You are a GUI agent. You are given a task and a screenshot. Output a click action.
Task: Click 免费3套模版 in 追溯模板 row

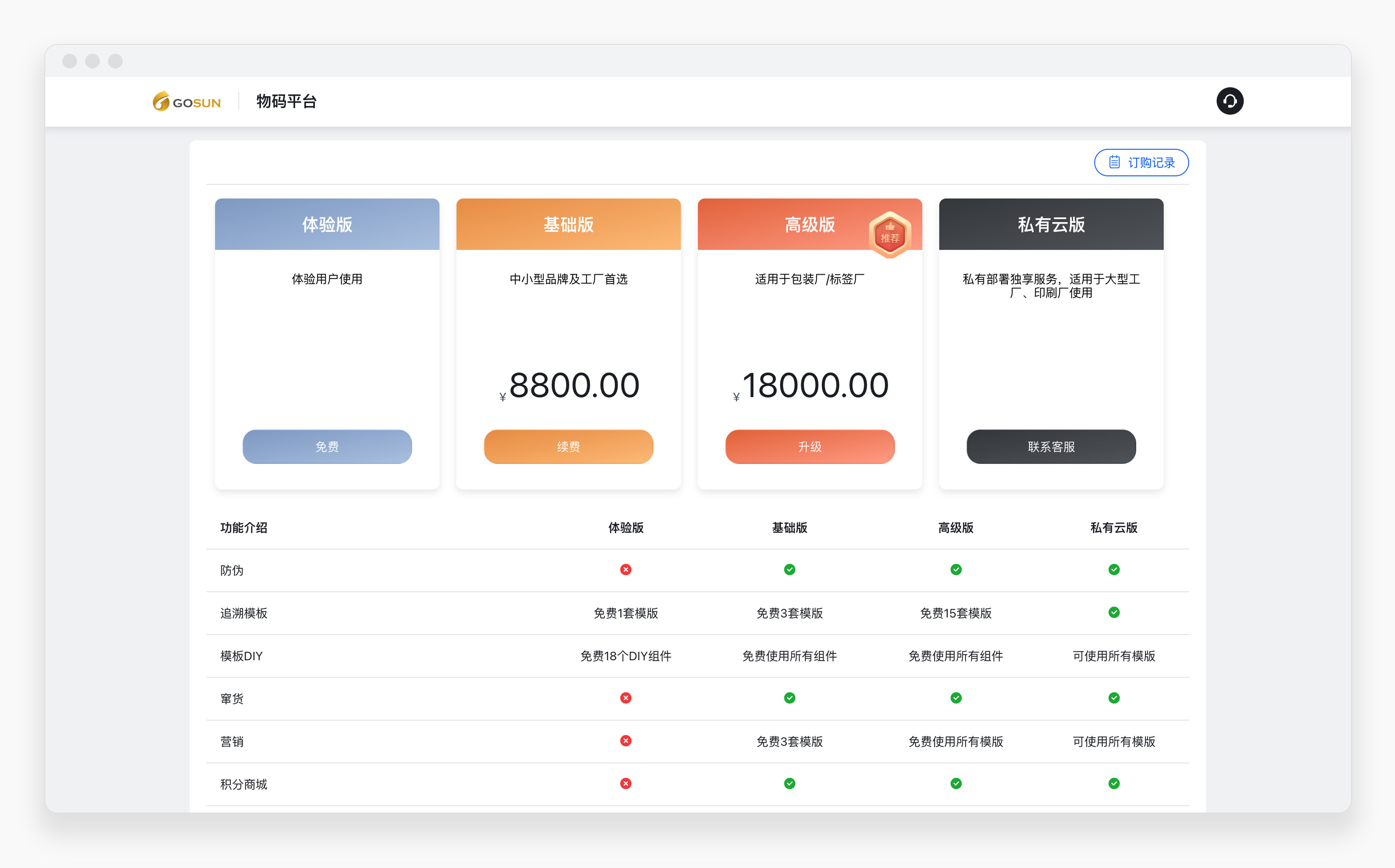pyautogui.click(x=789, y=613)
